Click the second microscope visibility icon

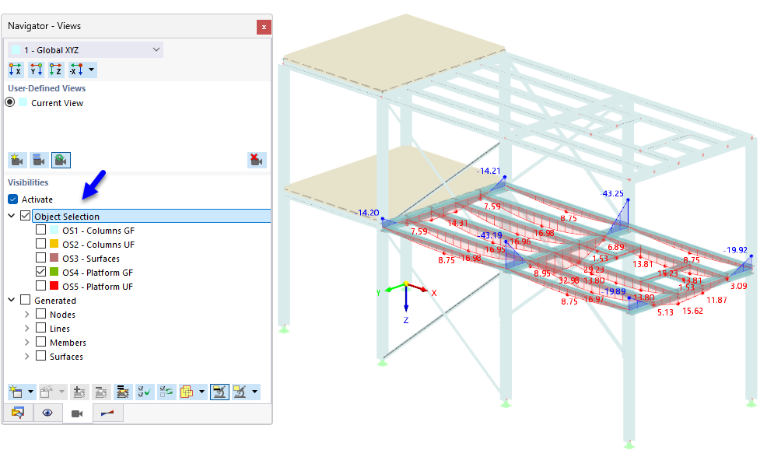(x=240, y=391)
